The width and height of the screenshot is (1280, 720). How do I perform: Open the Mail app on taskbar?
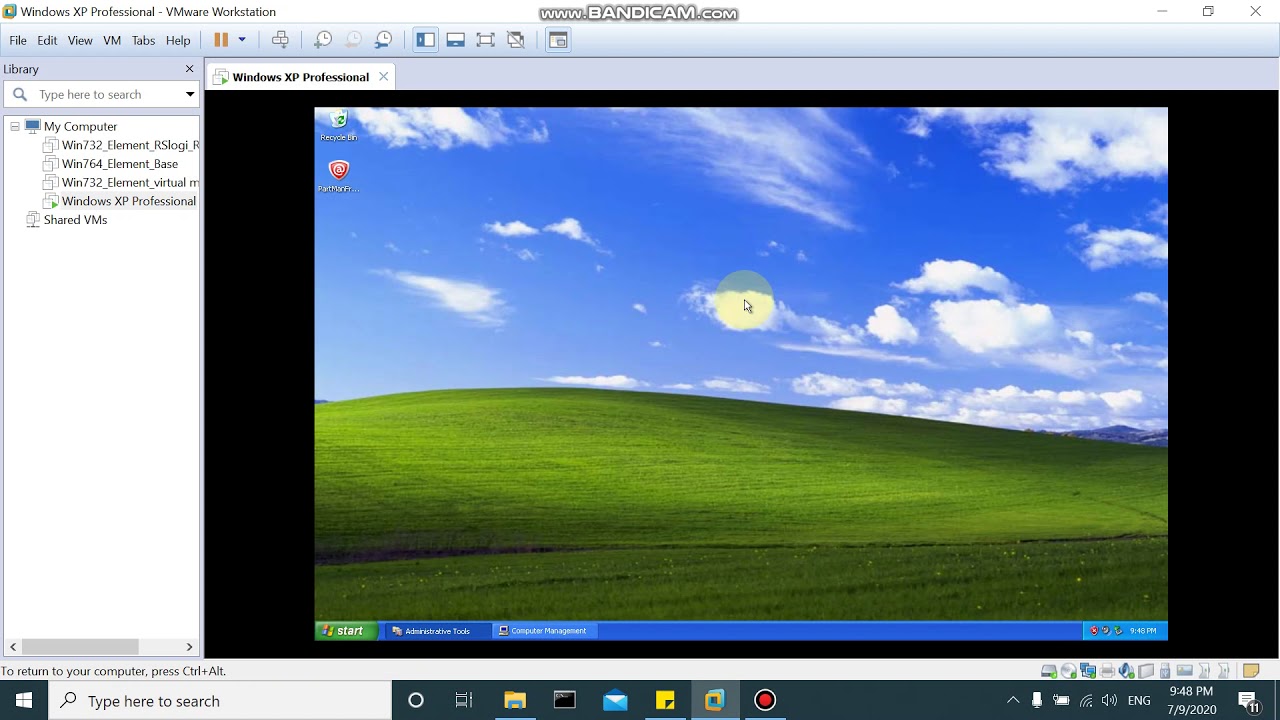[615, 700]
